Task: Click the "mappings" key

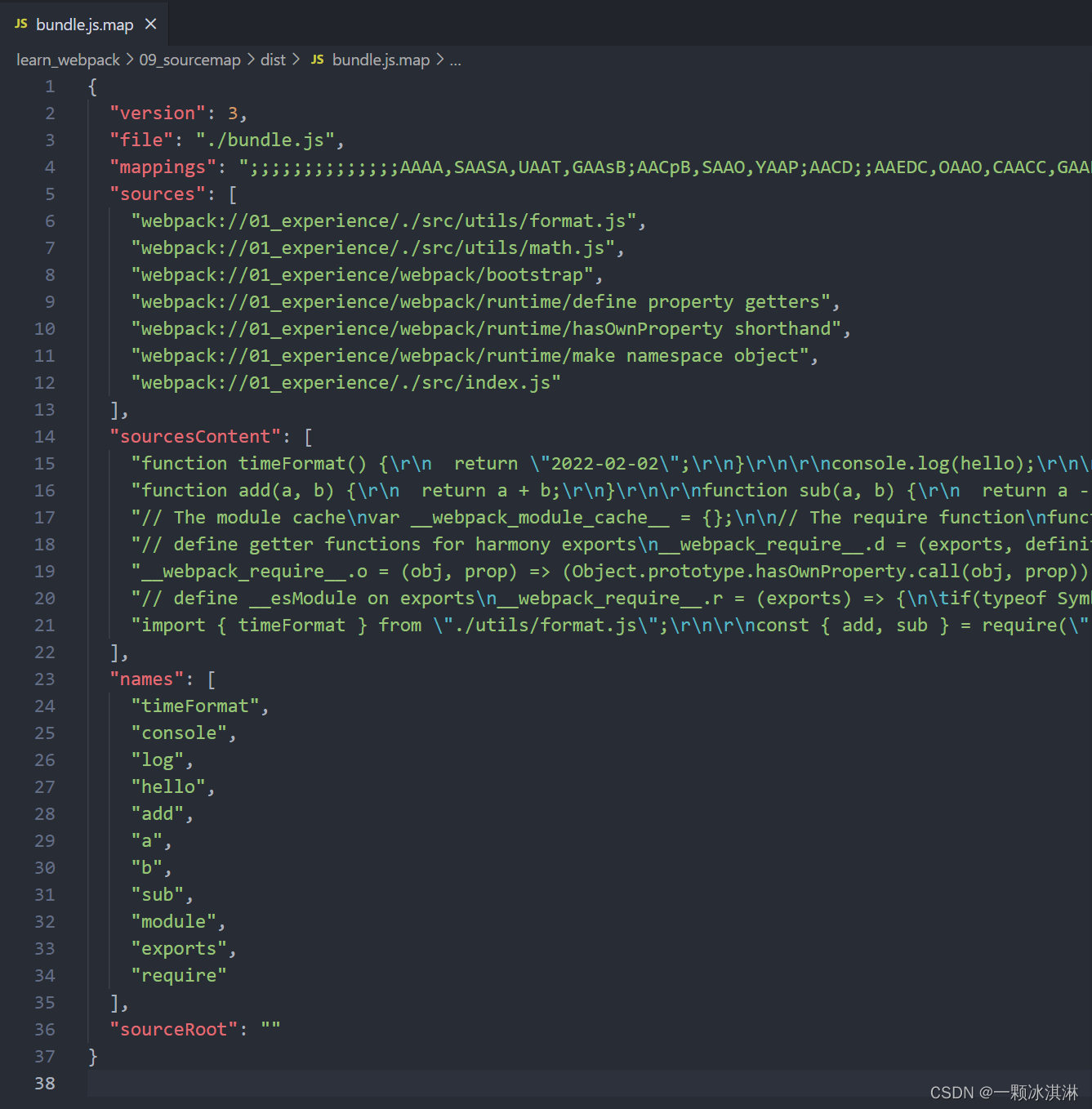Action: coord(163,167)
